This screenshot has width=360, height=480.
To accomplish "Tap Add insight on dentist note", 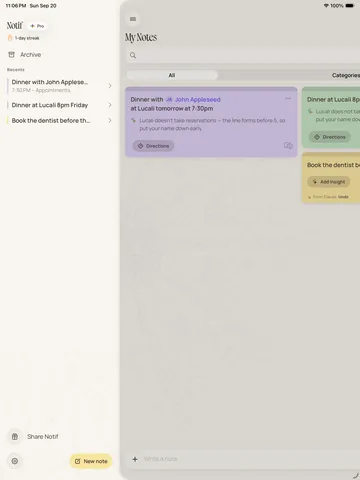I will coord(329,182).
